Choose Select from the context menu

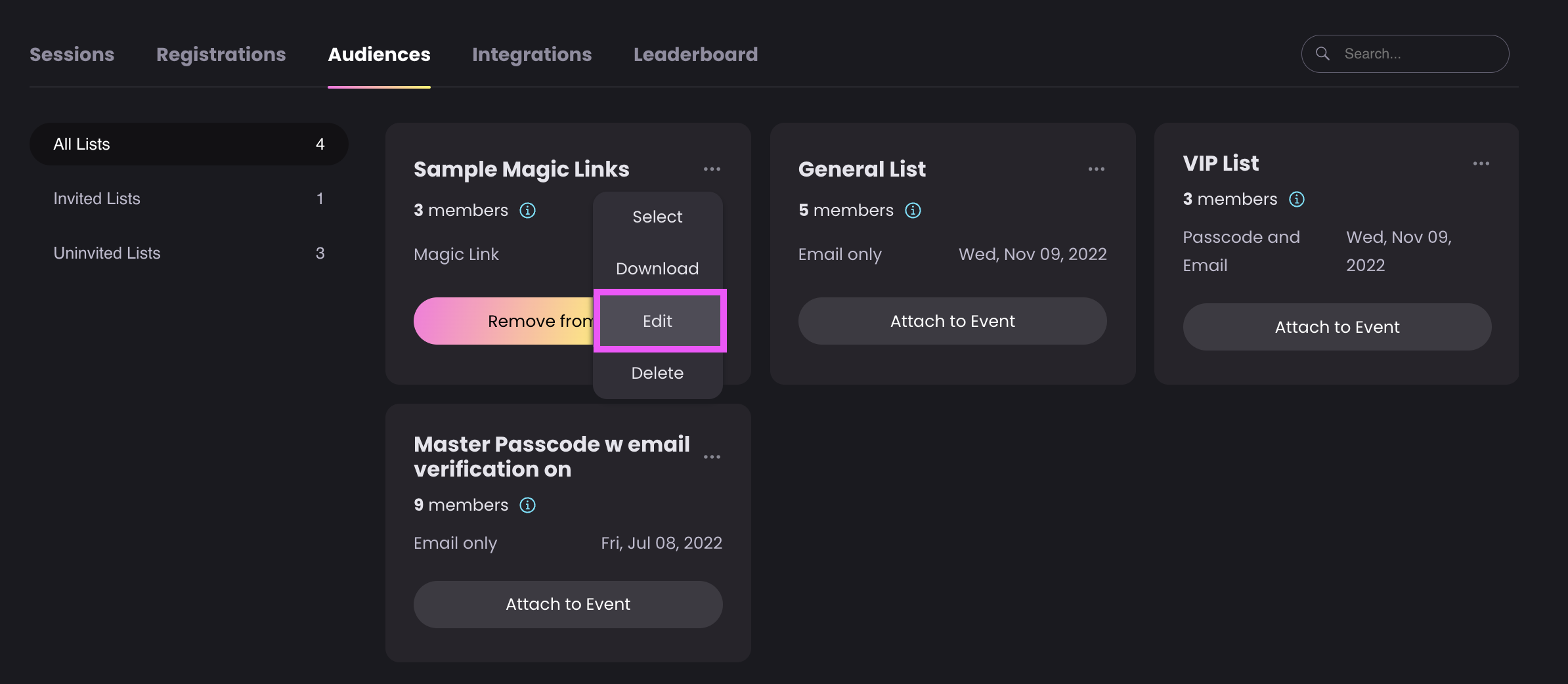tap(657, 217)
